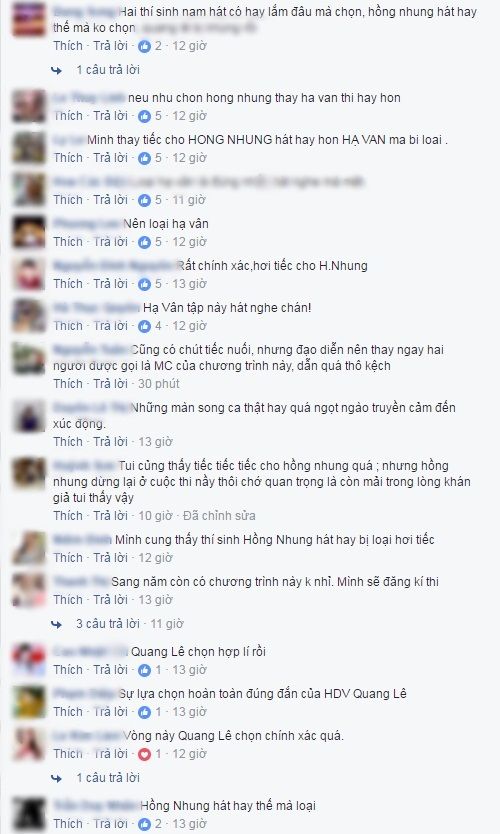Click "Trả lời" under "Sang năm còn có chương trình" comment

click(111, 599)
